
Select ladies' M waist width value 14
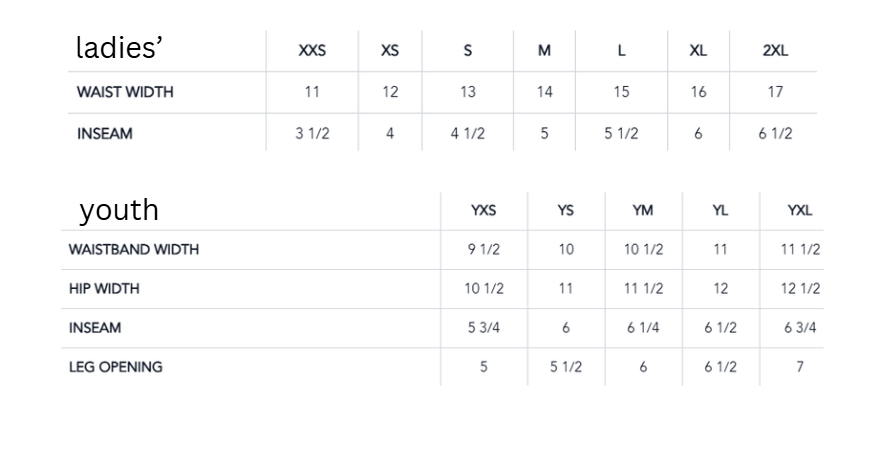544,92
